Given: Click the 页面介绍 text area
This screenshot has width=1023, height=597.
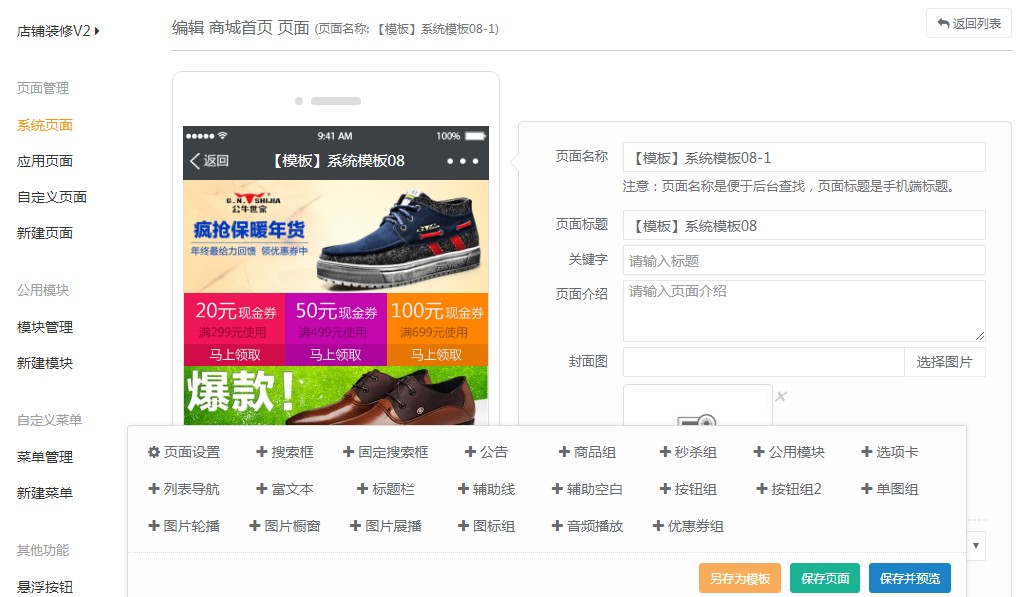Looking at the screenshot, I should 804,311.
